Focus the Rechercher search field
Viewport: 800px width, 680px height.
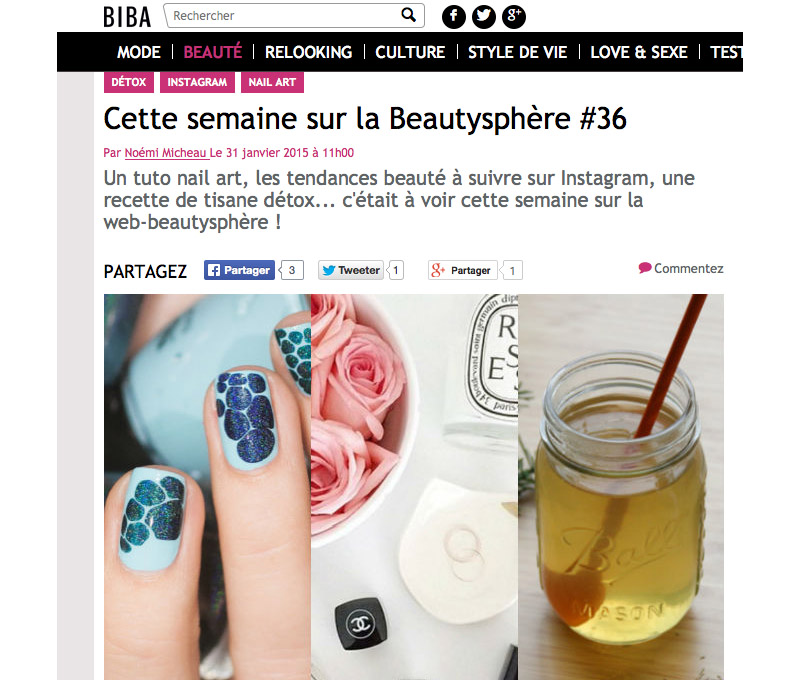pyautogui.click(x=284, y=16)
